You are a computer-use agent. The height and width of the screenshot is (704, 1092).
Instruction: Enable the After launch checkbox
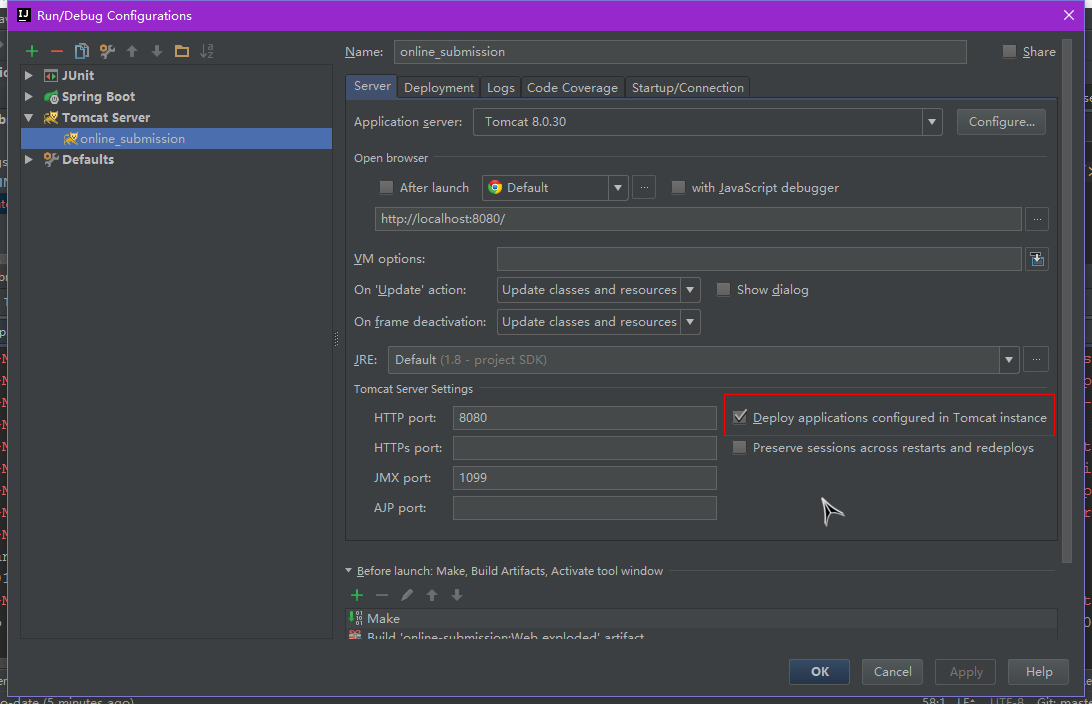coord(387,188)
